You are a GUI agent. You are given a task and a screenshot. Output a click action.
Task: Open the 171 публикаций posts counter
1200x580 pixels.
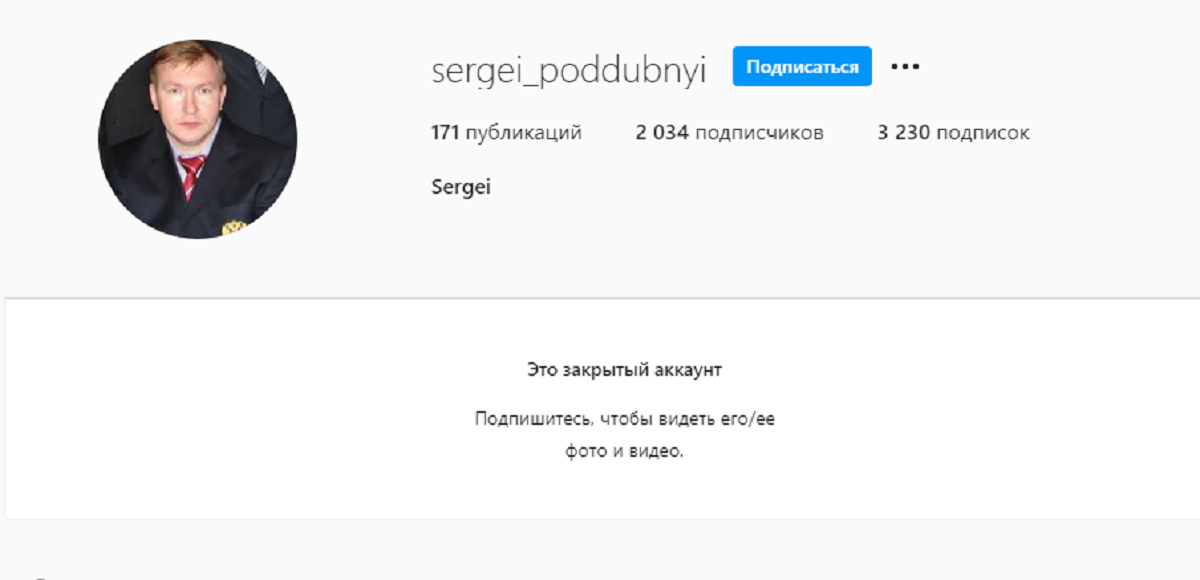point(506,133)
